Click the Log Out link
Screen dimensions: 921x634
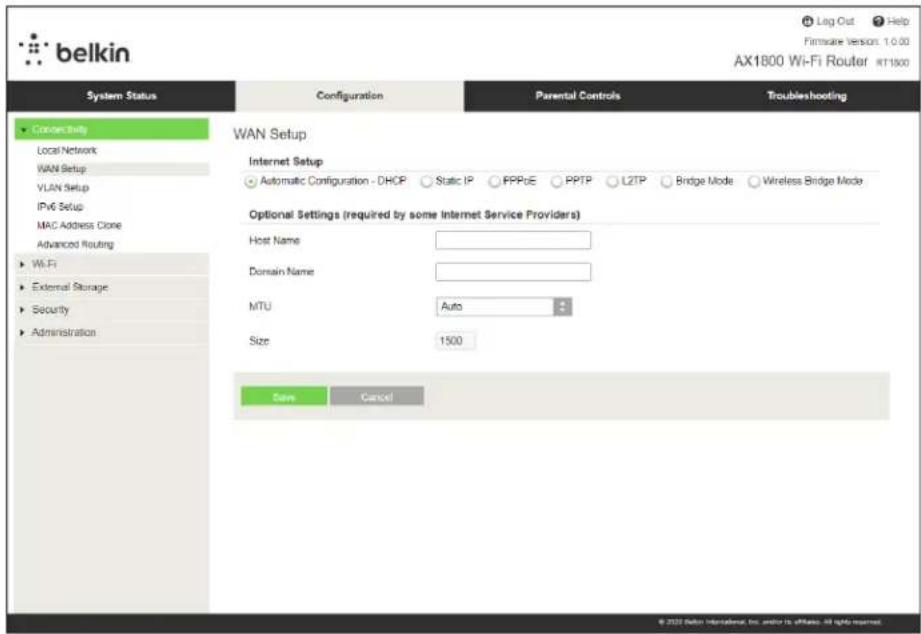coord(835,21)
